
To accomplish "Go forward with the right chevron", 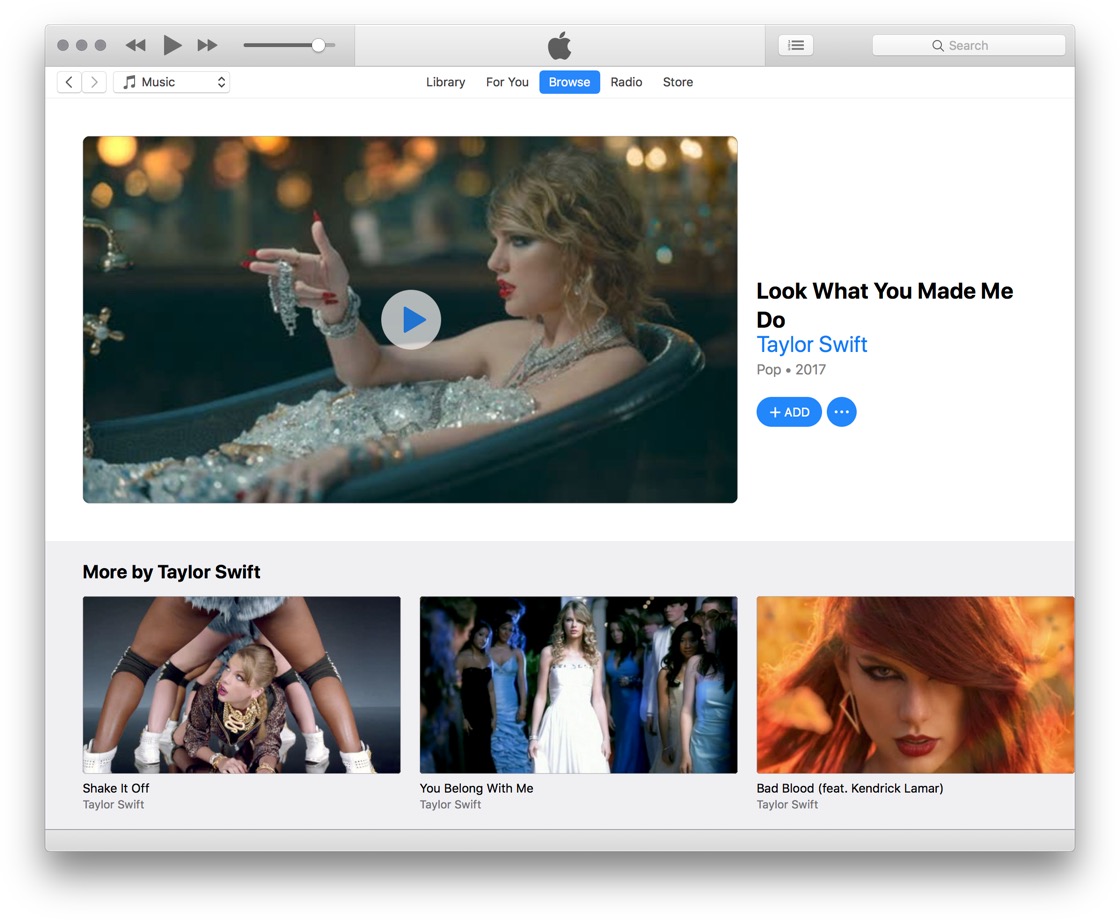I will [x=94, y=82].
